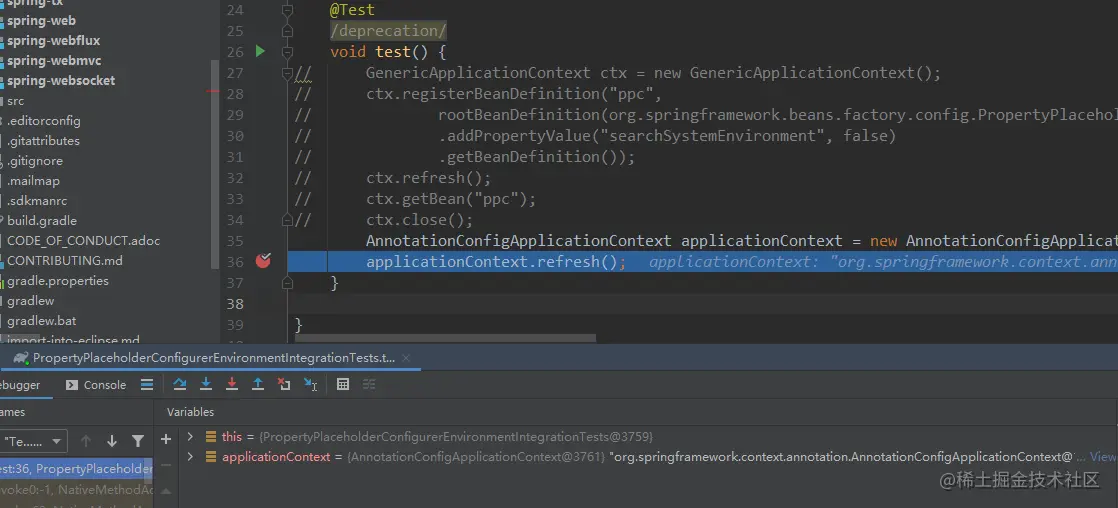Viewport: 1118px width, 508px height.
Task: Click the View link for applicationContext
Action: coord(1103,457)
